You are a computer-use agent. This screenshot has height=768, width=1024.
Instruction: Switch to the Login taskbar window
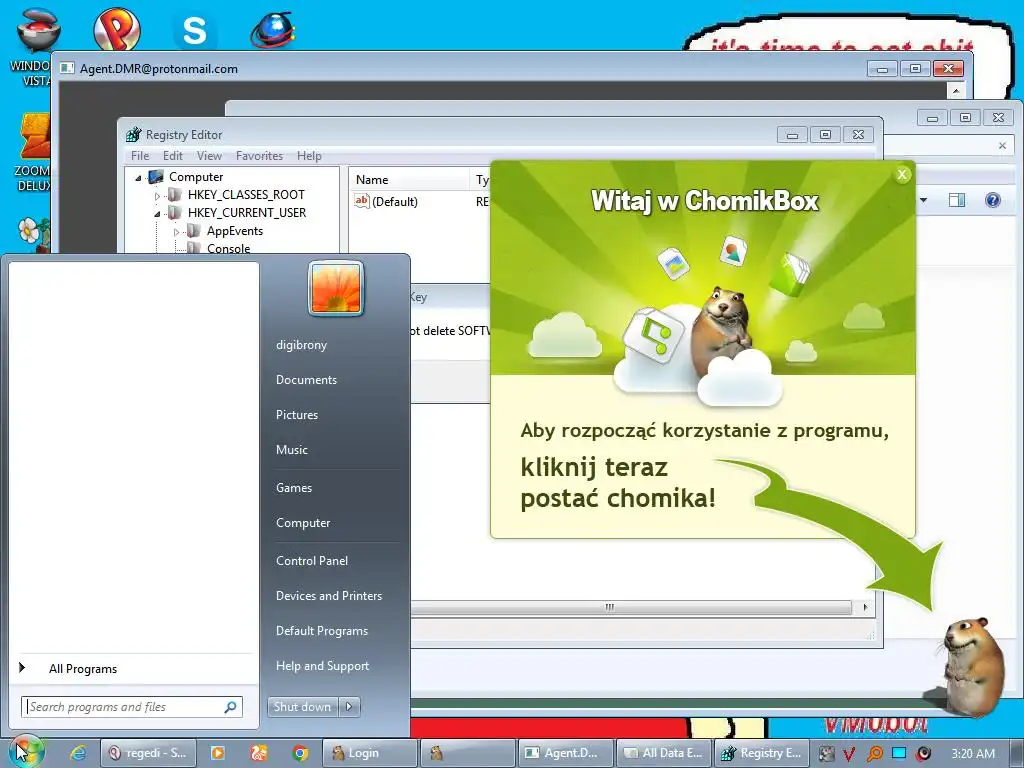[x=370, y=753]
